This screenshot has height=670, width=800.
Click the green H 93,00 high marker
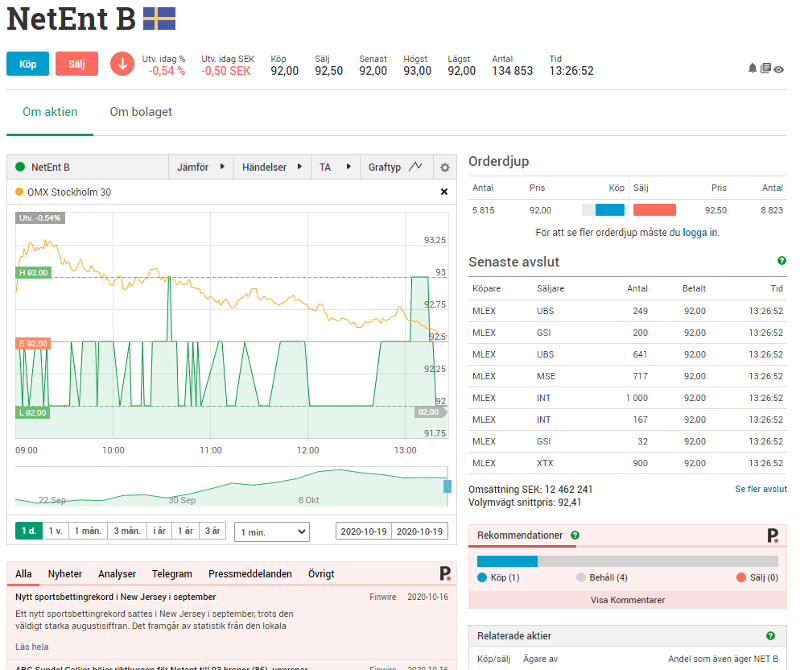(x=33, y=272)
